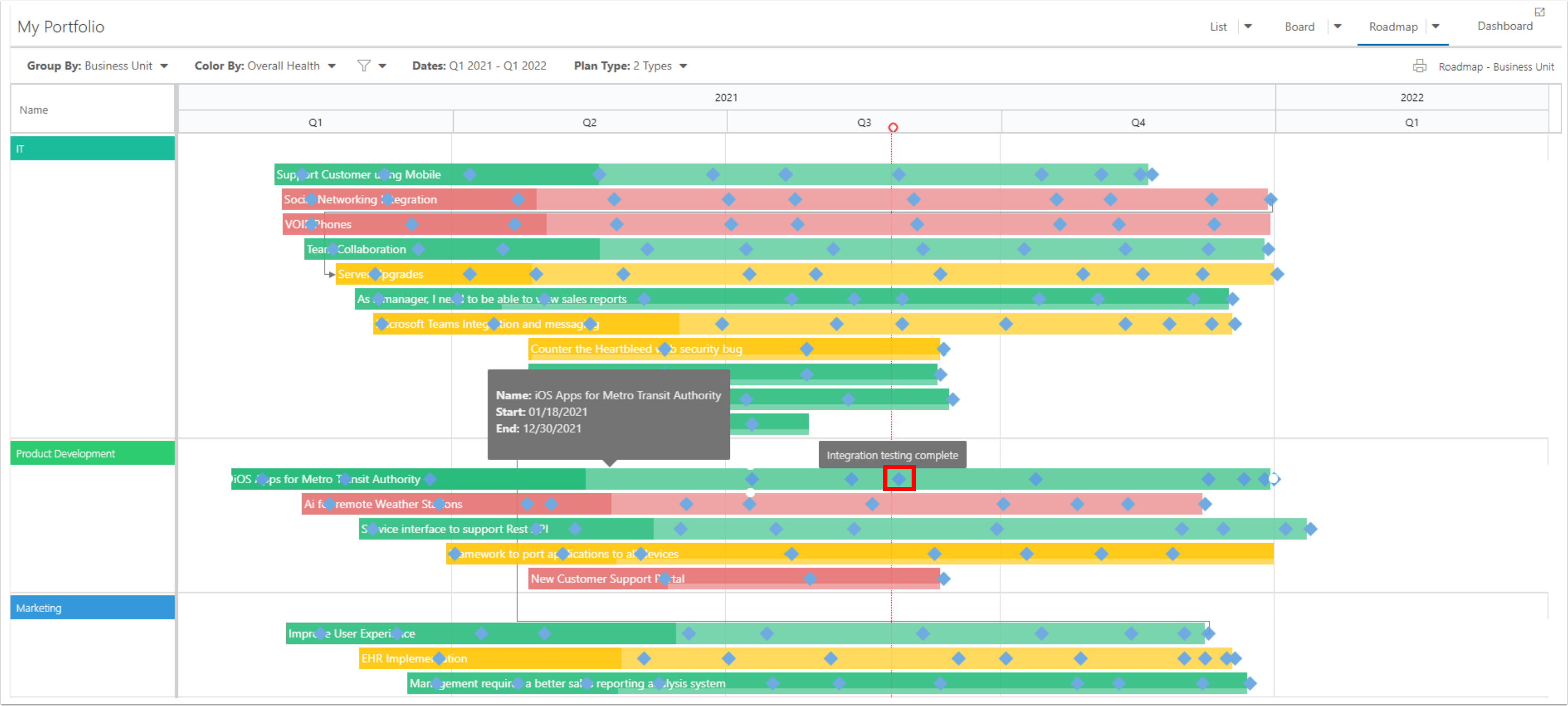Expand the Roadmap view dropdown arrow
The height and width of the screenshot is (706, 1568).
(x=1435, y=26)
